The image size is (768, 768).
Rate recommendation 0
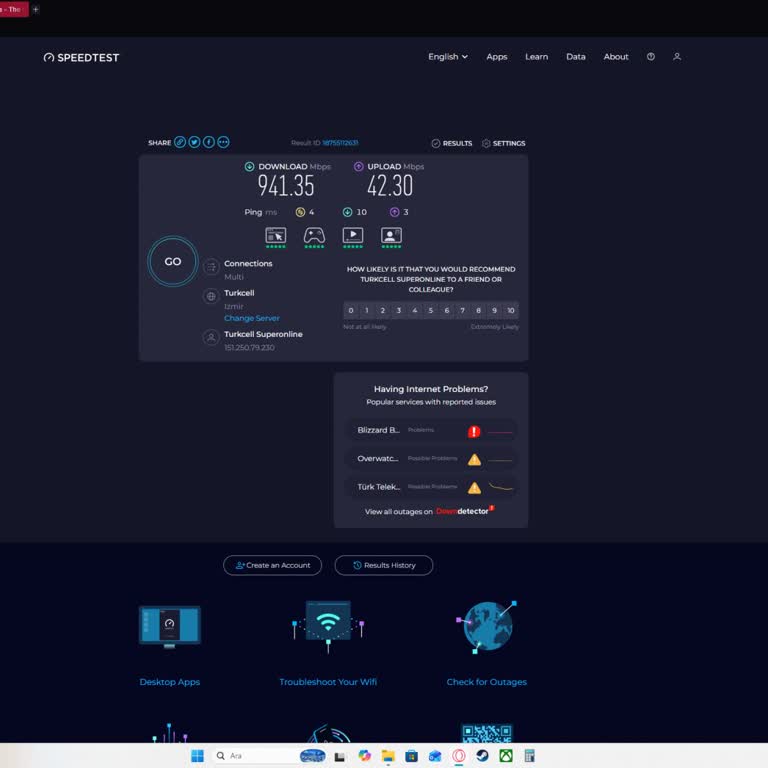pos(351,311)
